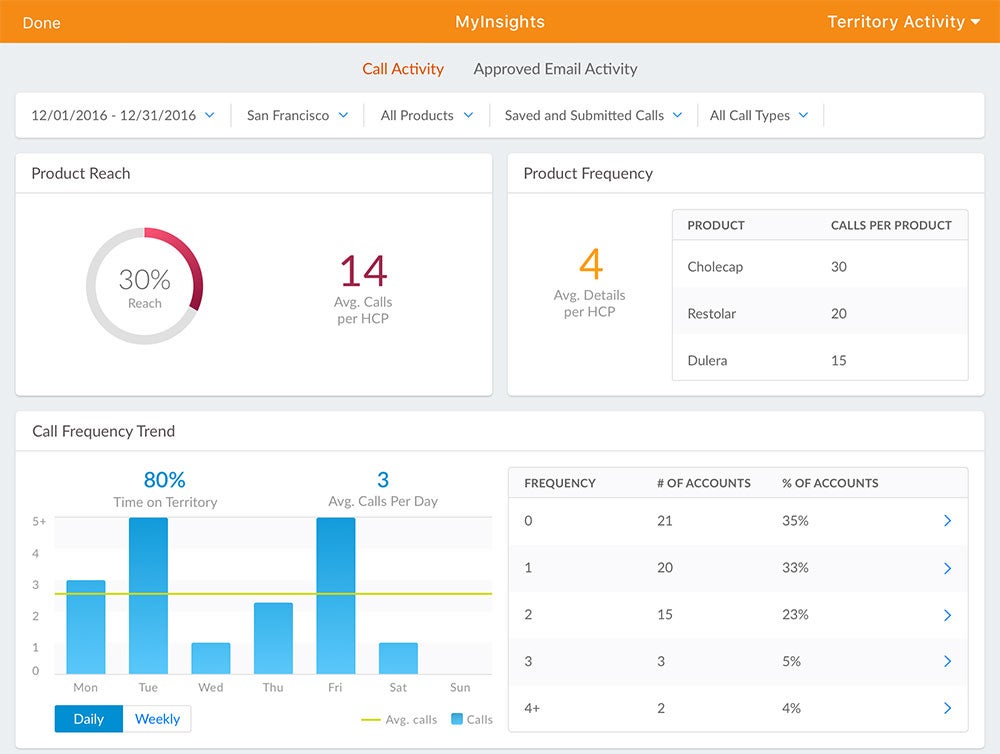The image size is (1000, 754).
Task: Expand Saved and Submitted Calls dropdown
Action: [593, 116]
